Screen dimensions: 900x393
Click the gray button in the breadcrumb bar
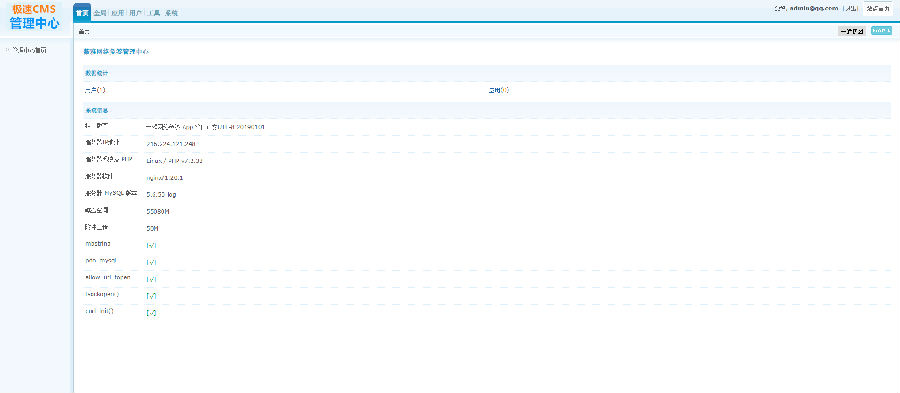(852, 31)
